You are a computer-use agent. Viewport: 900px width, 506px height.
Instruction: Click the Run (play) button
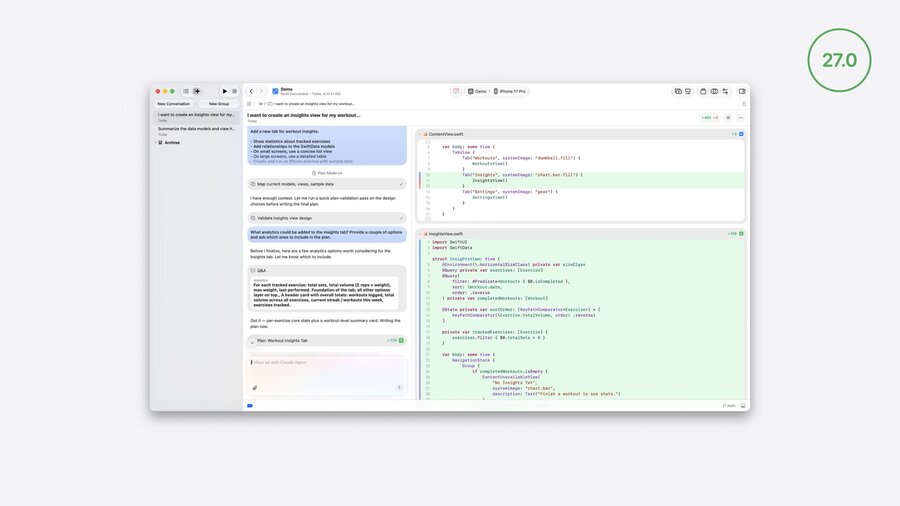[224, 91]
